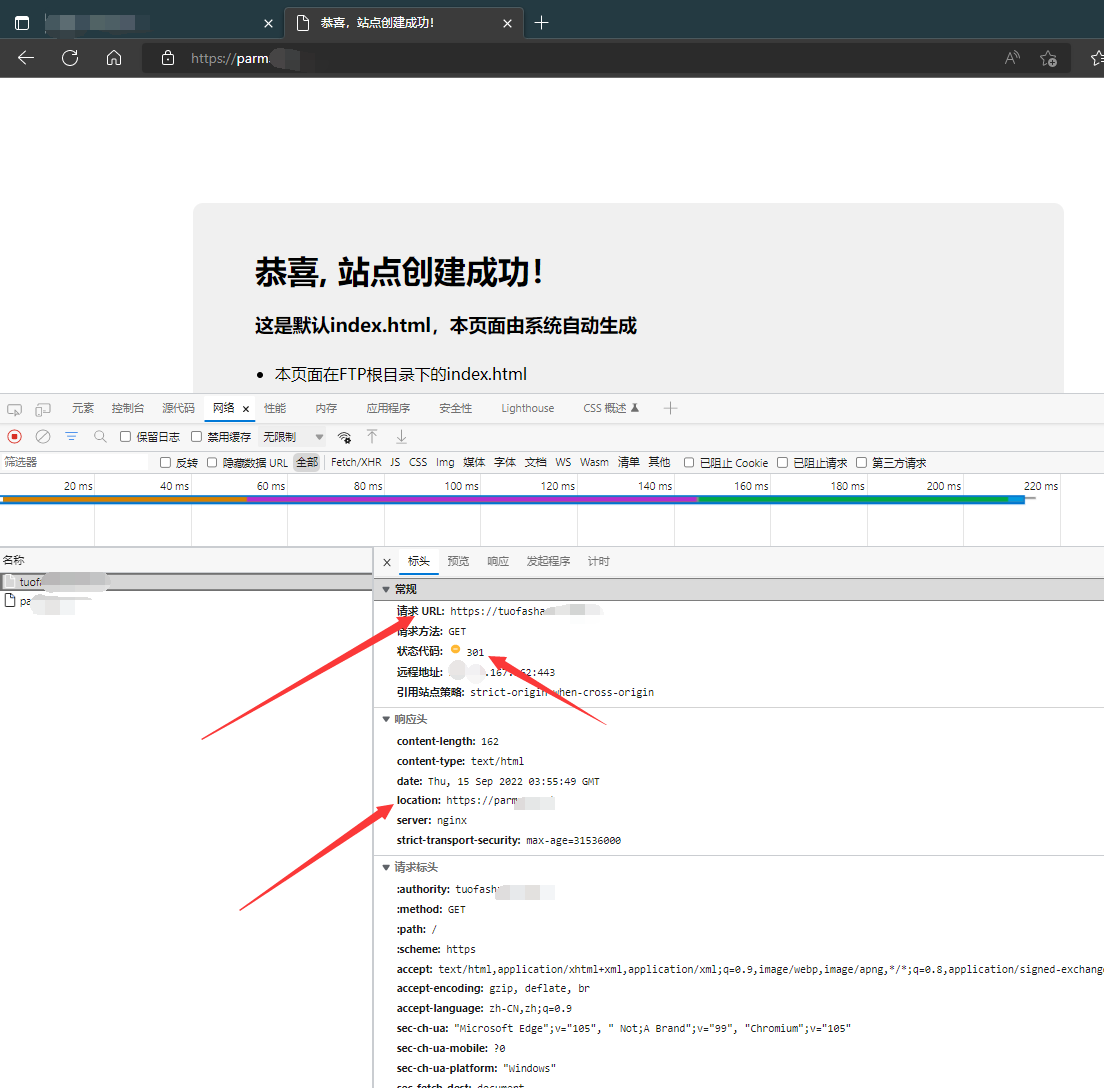The height and width of the screenshot is (1088, 1104).
Task: Switch to the 发起程序 request tab
Action: click(x=548, y=561)
